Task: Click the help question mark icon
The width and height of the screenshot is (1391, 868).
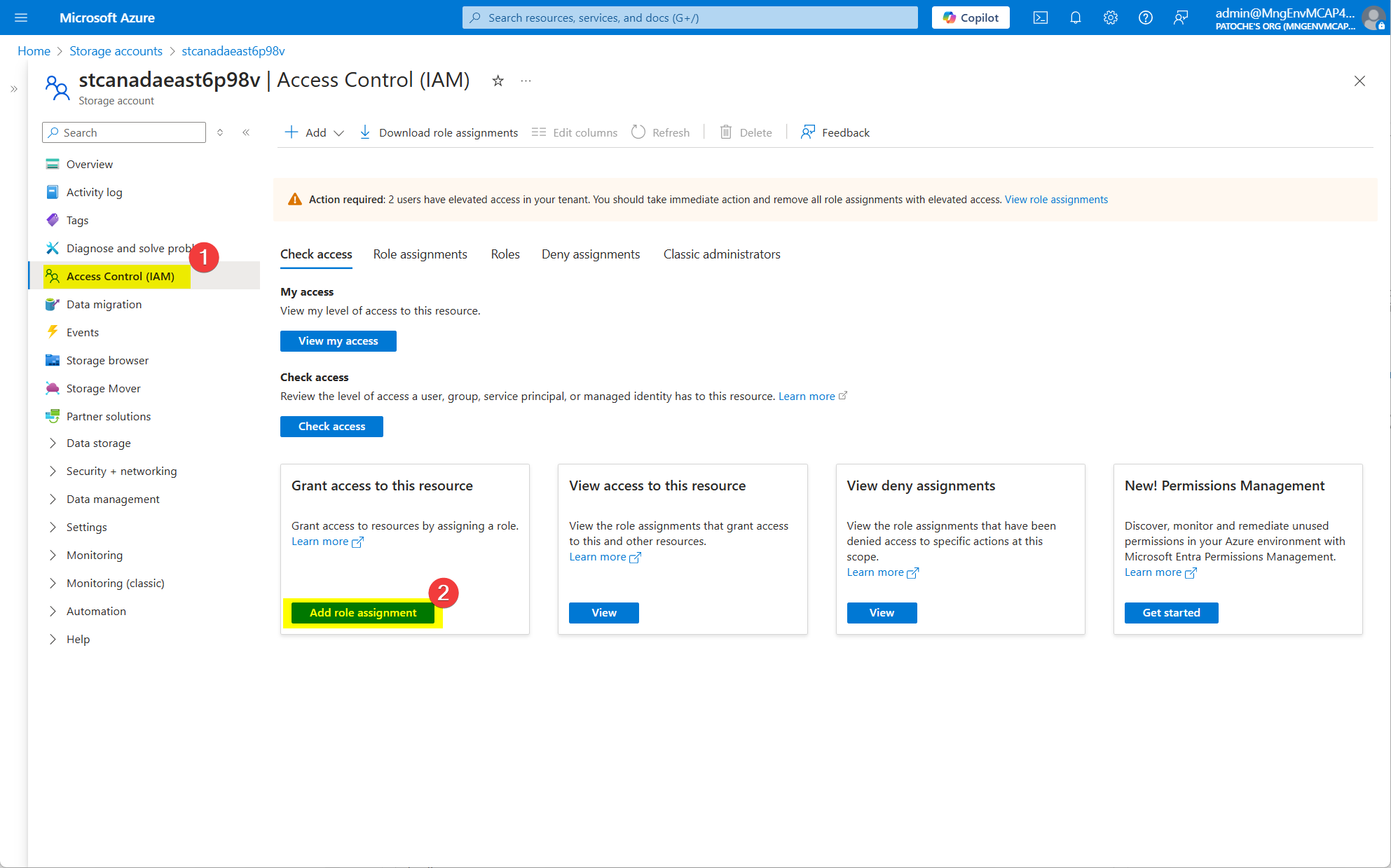Action: (x=1146, y=18)
